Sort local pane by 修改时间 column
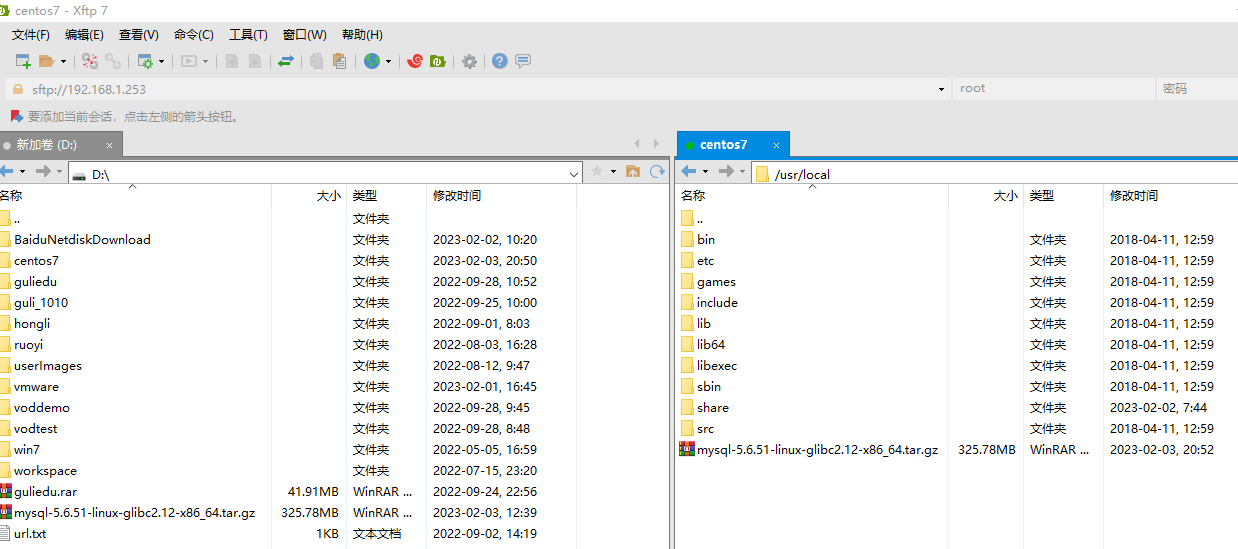Image resolution: width=1238 pixels, height=549 pixels. [457, 196]
